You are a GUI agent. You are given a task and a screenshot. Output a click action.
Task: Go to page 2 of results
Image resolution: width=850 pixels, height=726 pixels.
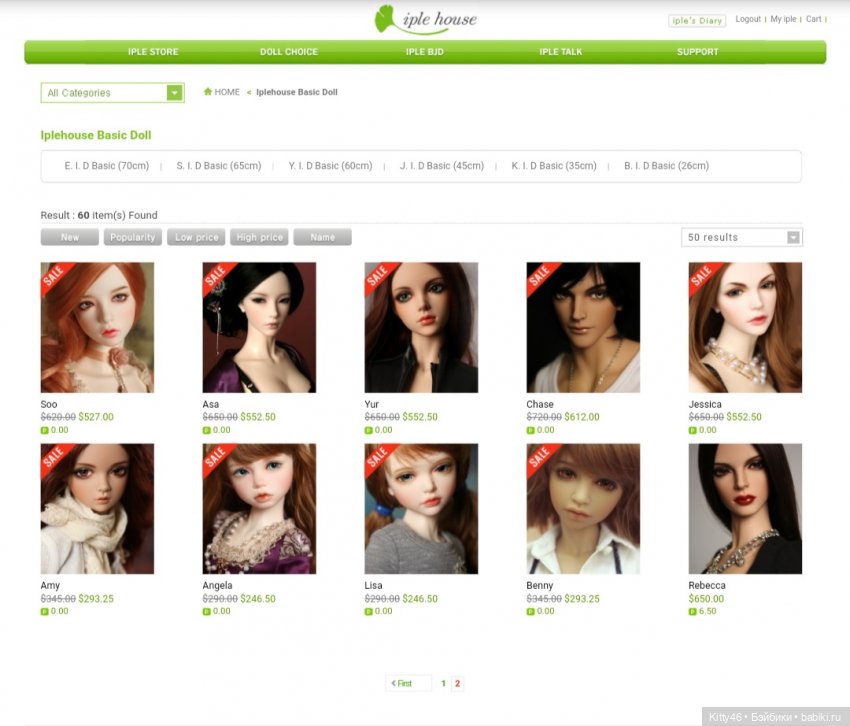457,684
